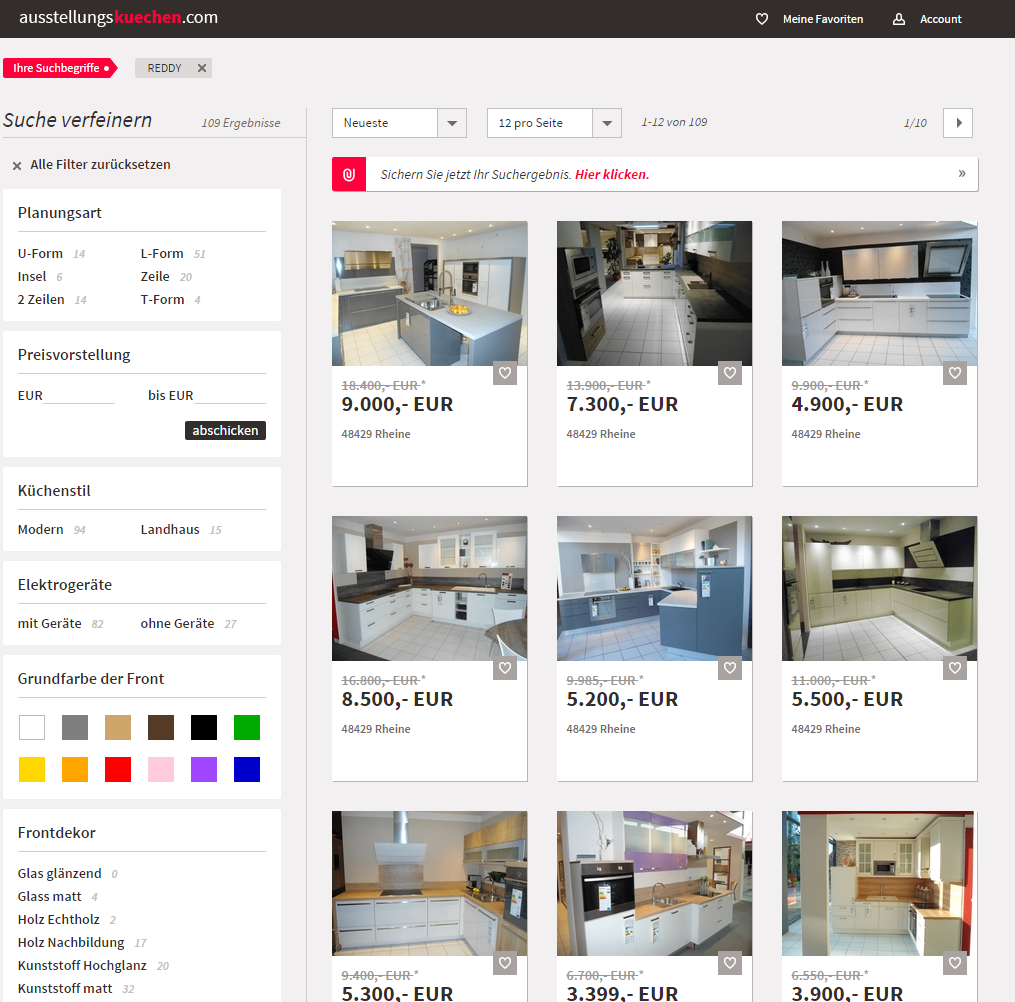
Task: Select the pink front color swatch
Action: [161, 770]
